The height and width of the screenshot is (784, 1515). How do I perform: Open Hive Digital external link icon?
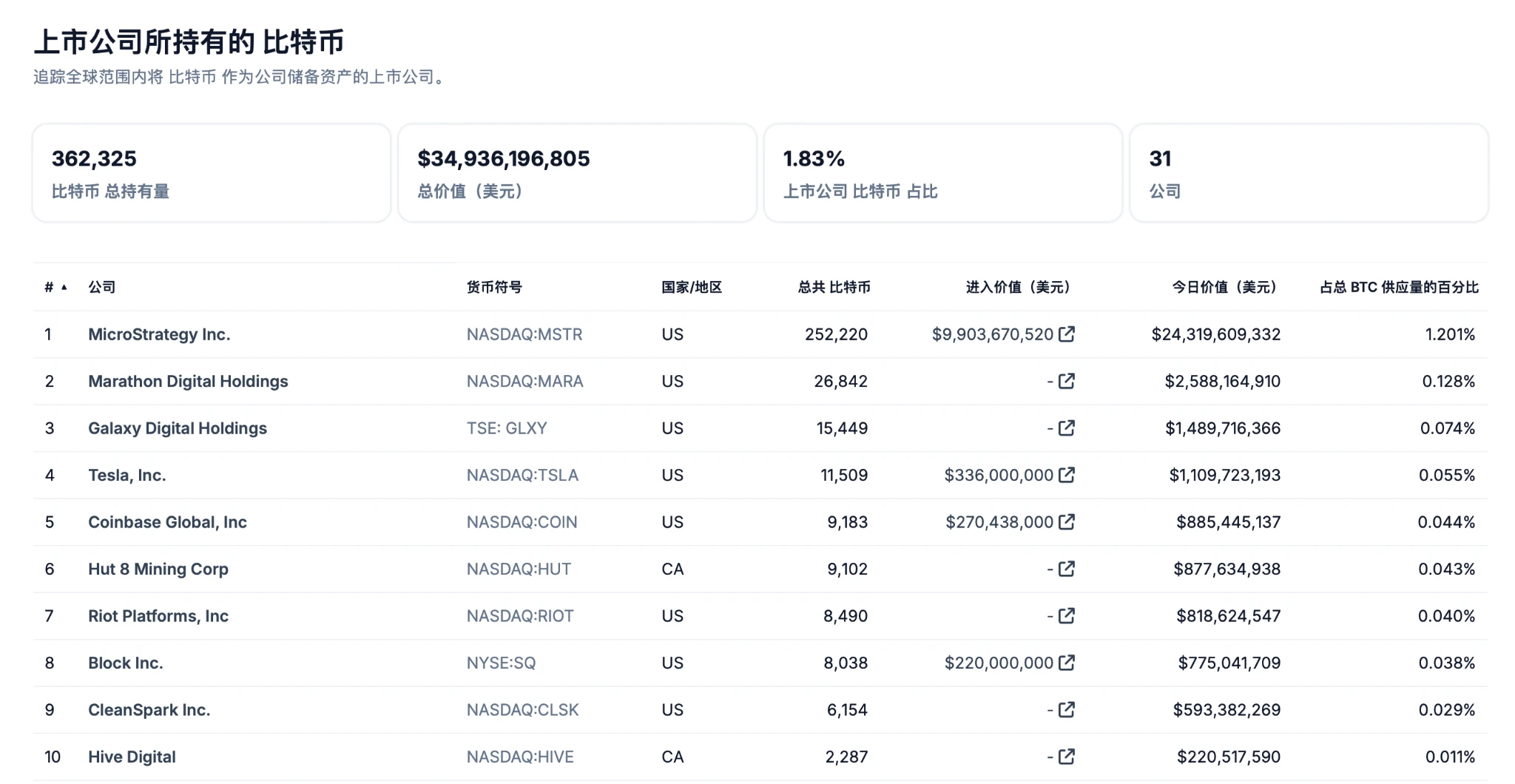click(x=1066, y=757)
